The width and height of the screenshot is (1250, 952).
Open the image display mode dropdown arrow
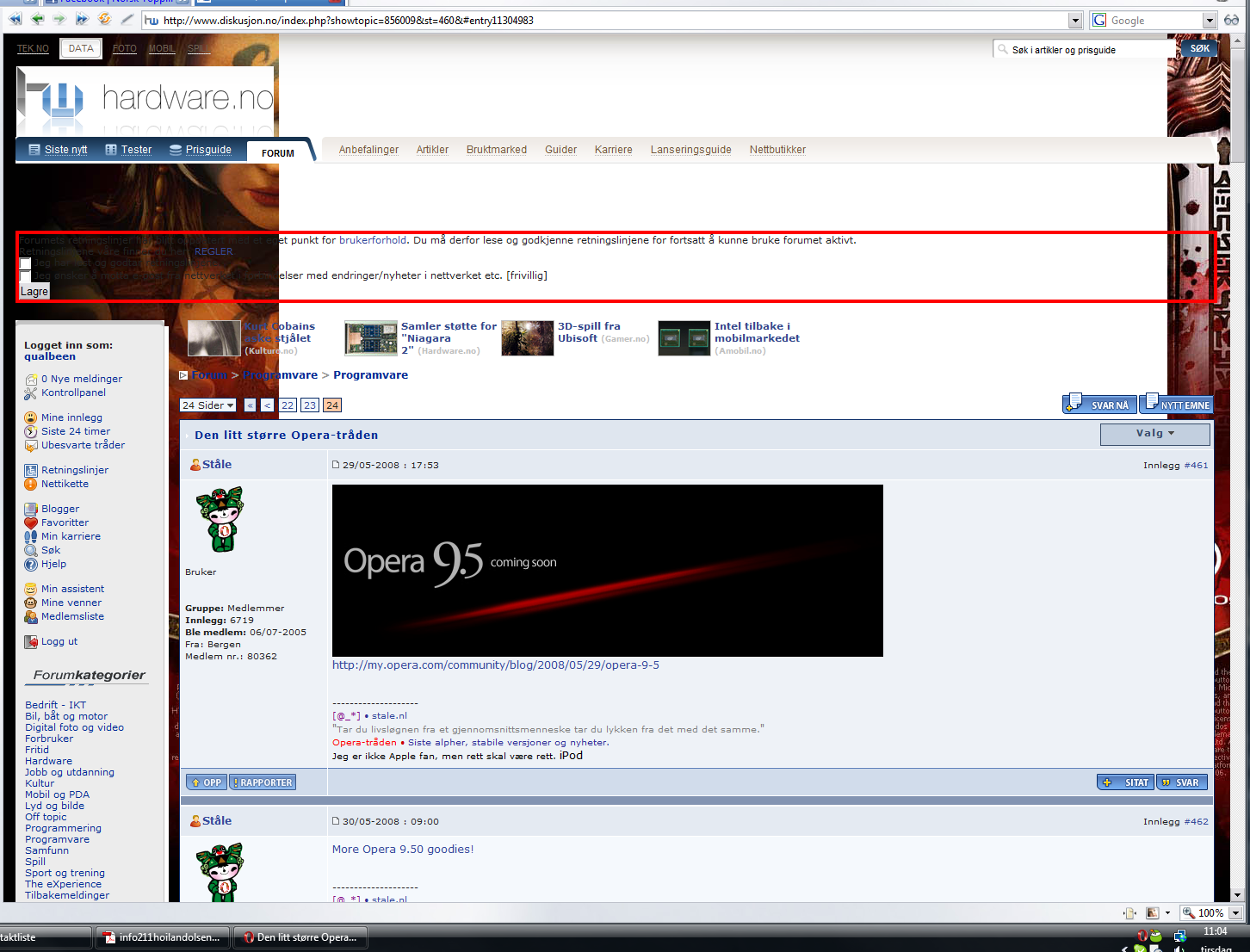point(1167,913)
